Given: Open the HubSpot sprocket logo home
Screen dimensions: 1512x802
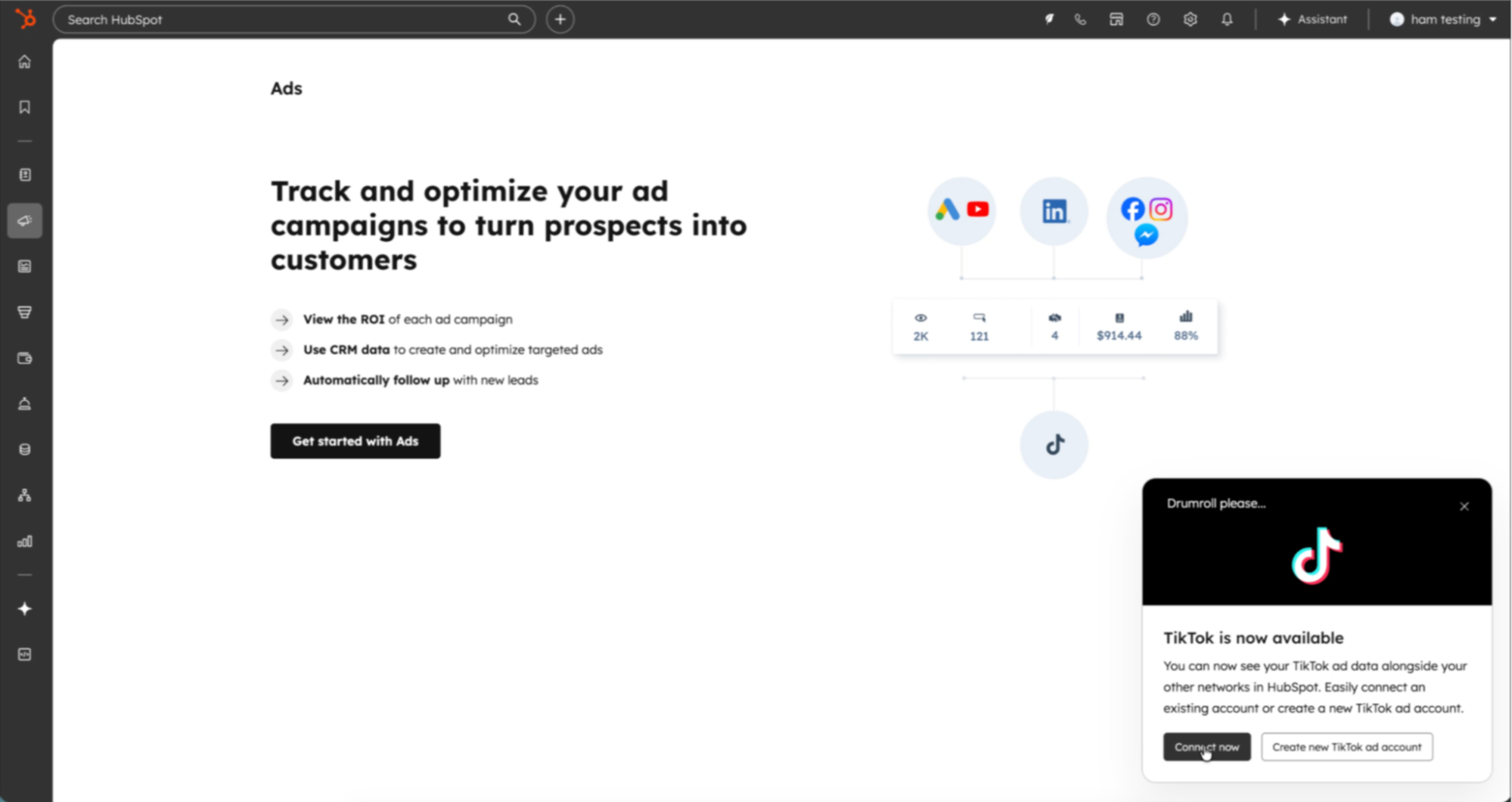Looking at the screenshot, I should 25,19.
